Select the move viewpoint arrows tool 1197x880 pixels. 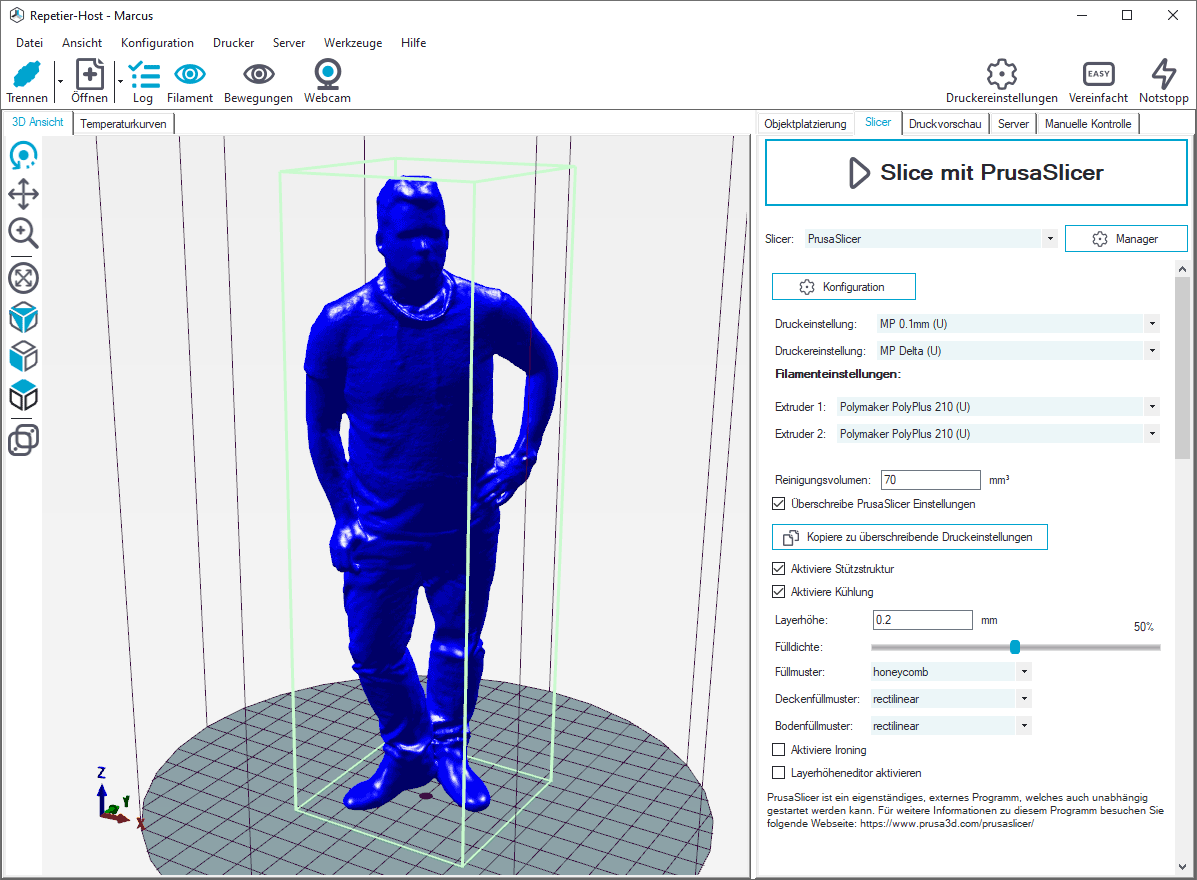click(x=23, y=194)
